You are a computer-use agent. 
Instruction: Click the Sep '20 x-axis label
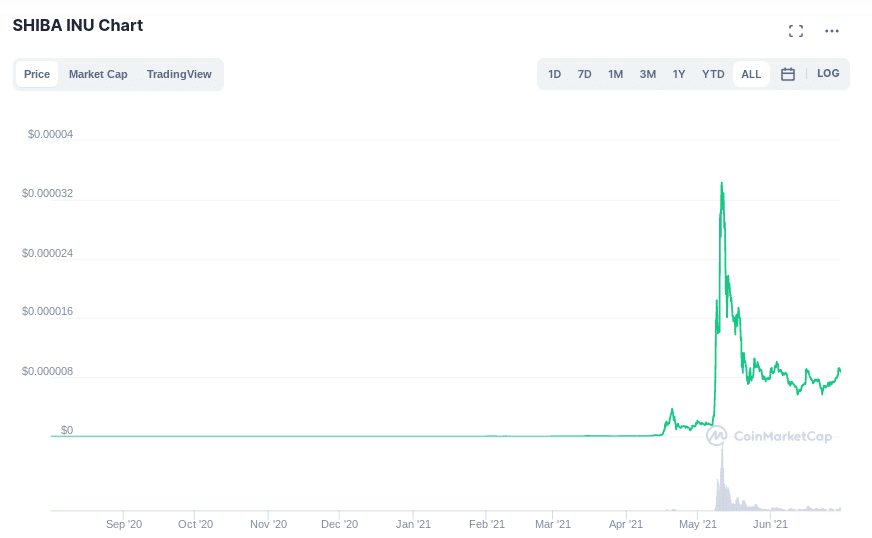coord(124,524)
